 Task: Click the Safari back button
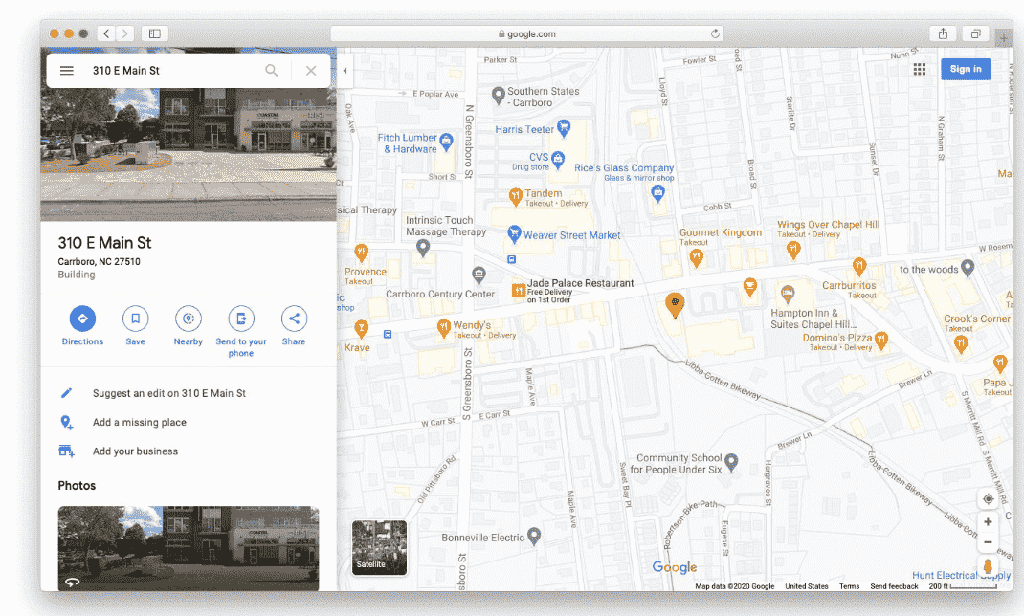(106, 33)
